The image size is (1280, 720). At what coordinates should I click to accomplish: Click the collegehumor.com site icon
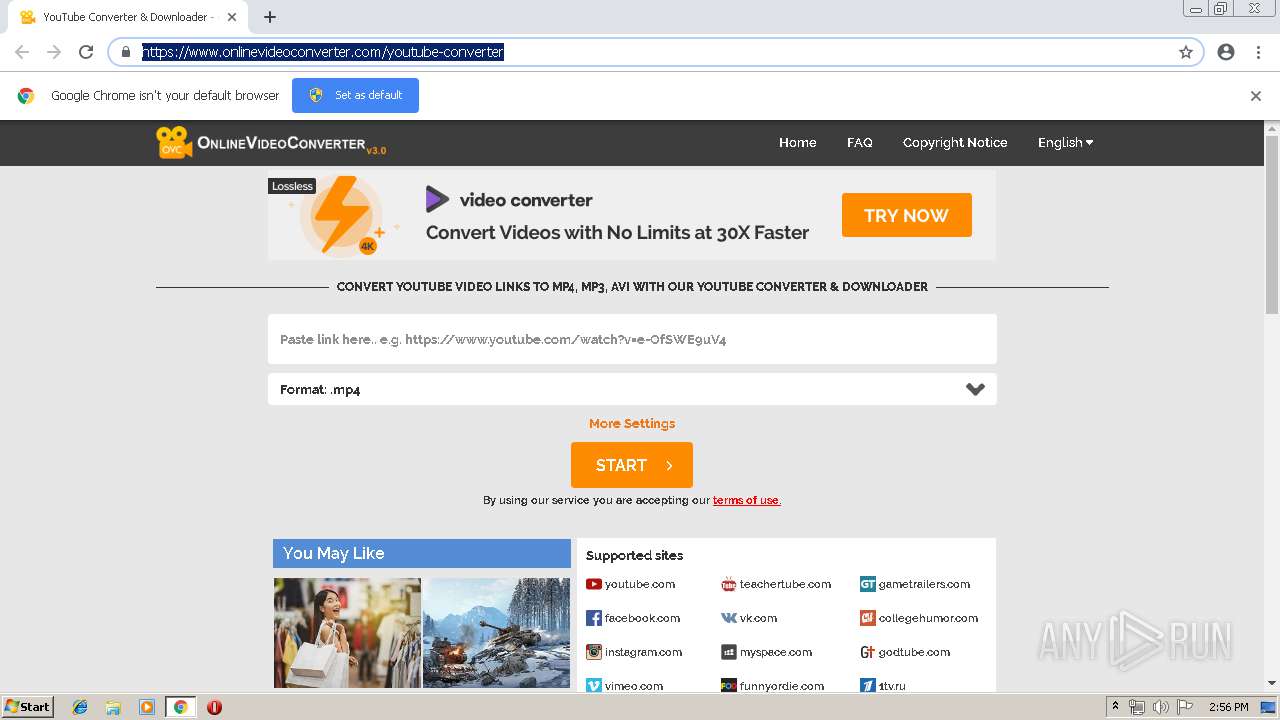(x=868, y=618)
